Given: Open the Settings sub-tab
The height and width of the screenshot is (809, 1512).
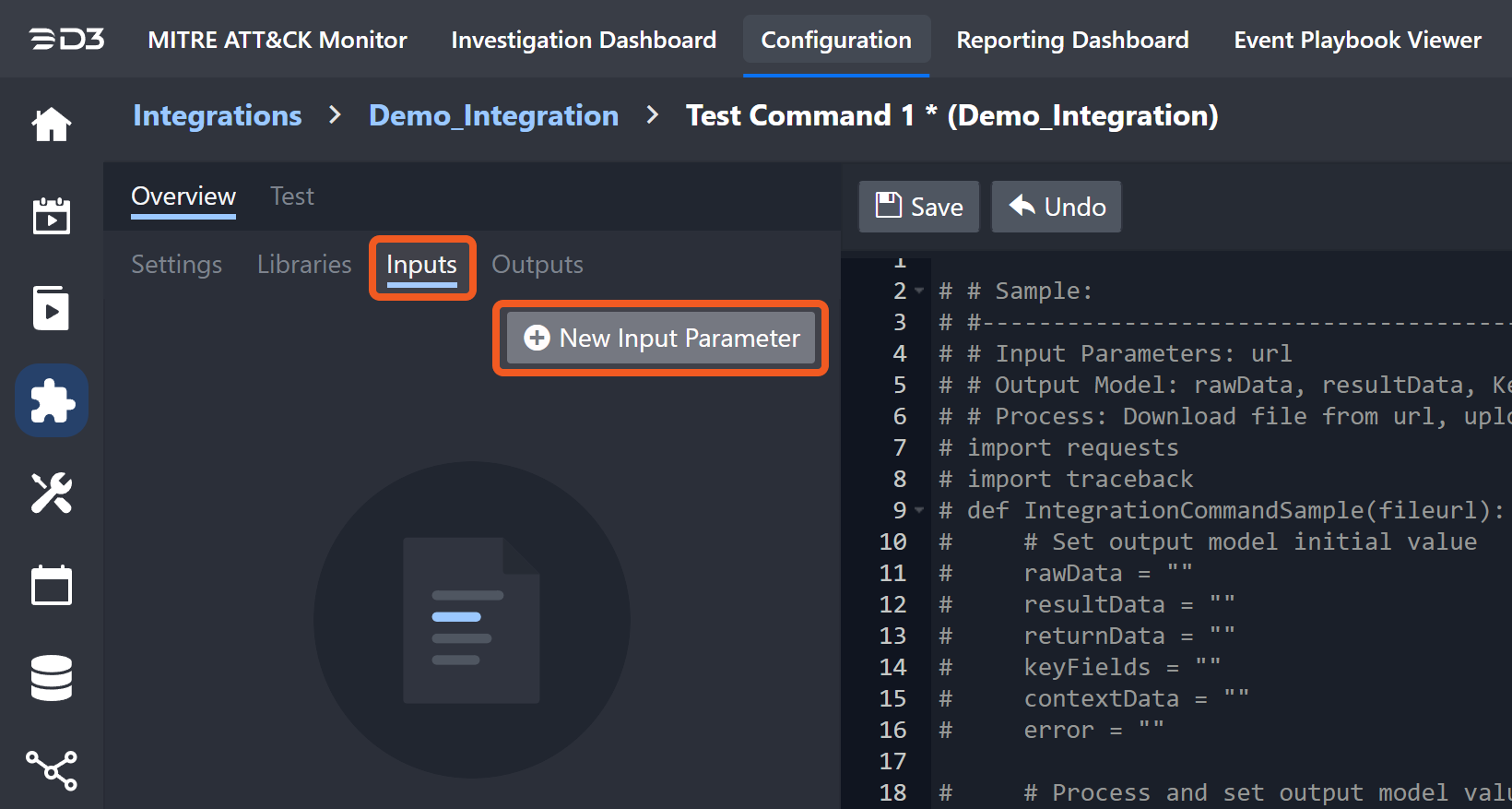Looking at the screenshot, I should click(176, 265).
